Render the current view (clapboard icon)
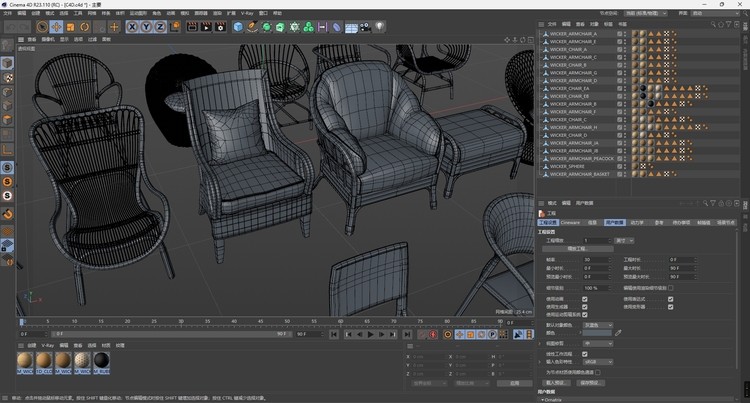The width and height of the screenshot is (750, 403). coord(192,27)
